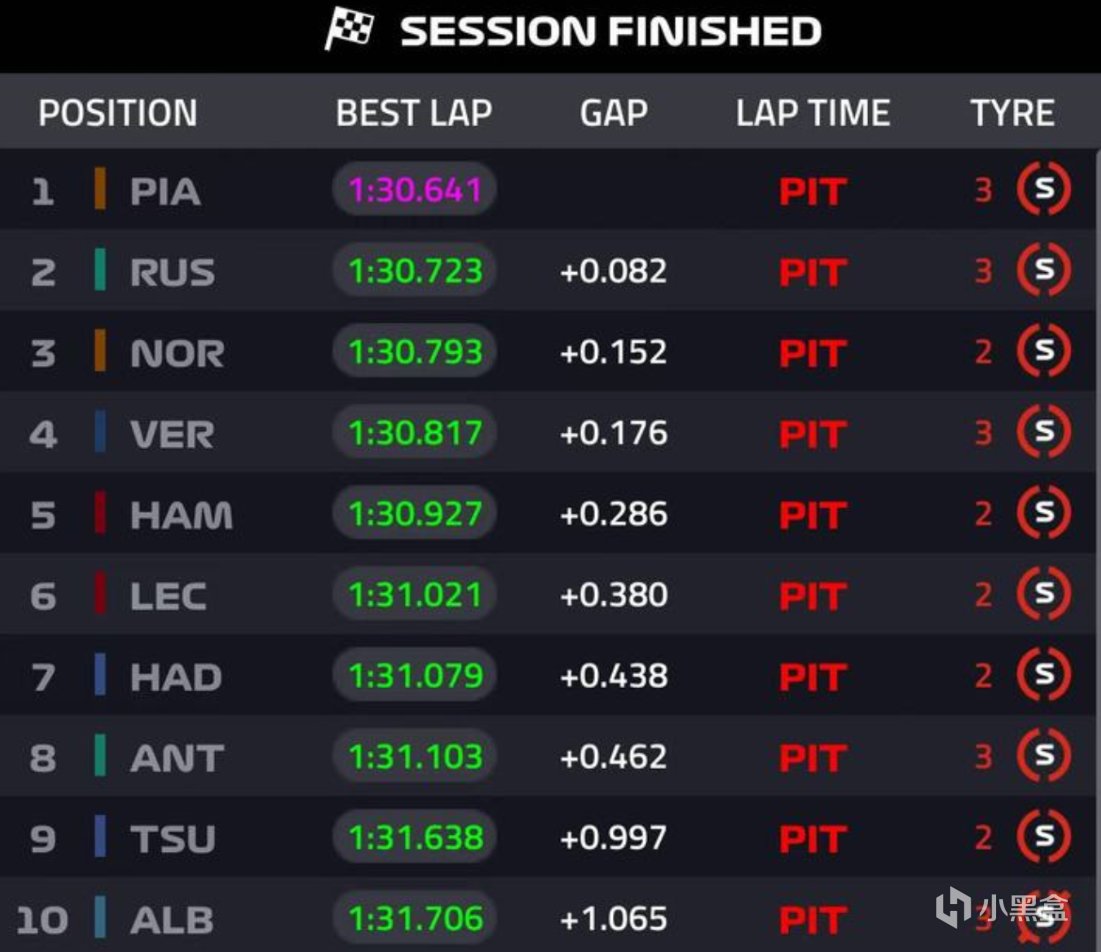Viewport: 1101px width, 952px height.
Task: Click the red PIT label for HAD
Action: [812, 677]
